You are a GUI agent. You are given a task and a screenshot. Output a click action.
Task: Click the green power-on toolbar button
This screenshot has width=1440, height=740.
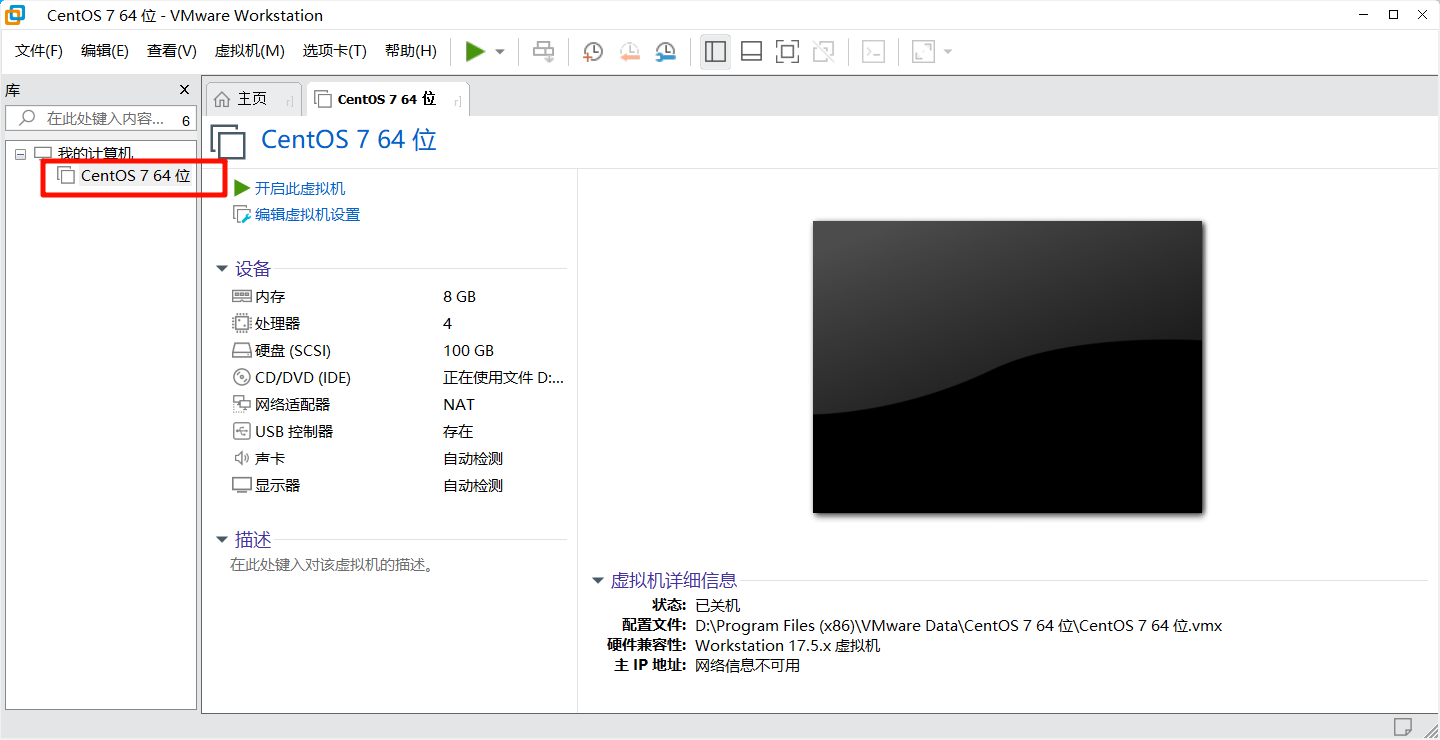[x=475, y=51]
